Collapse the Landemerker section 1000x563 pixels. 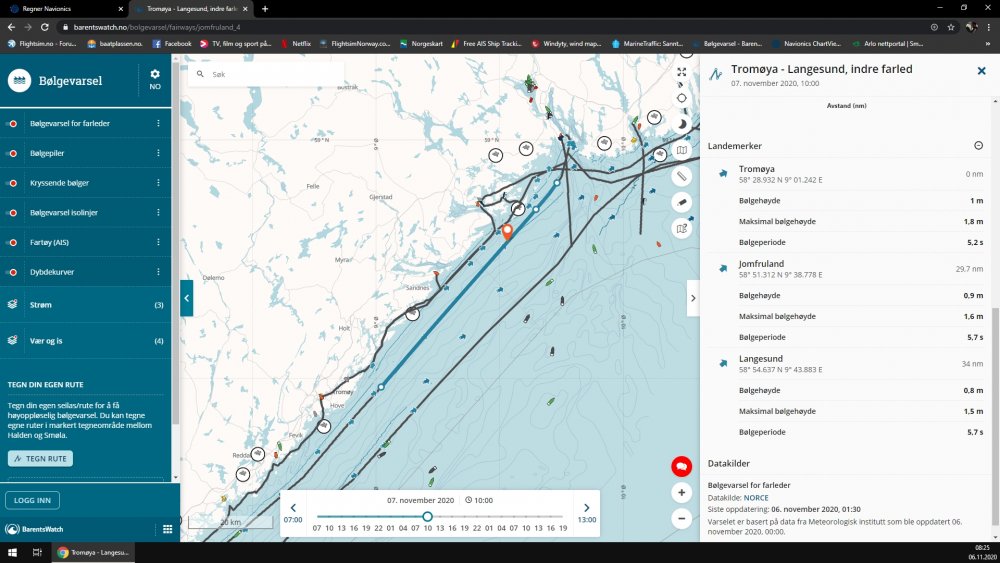pos(978,145)
